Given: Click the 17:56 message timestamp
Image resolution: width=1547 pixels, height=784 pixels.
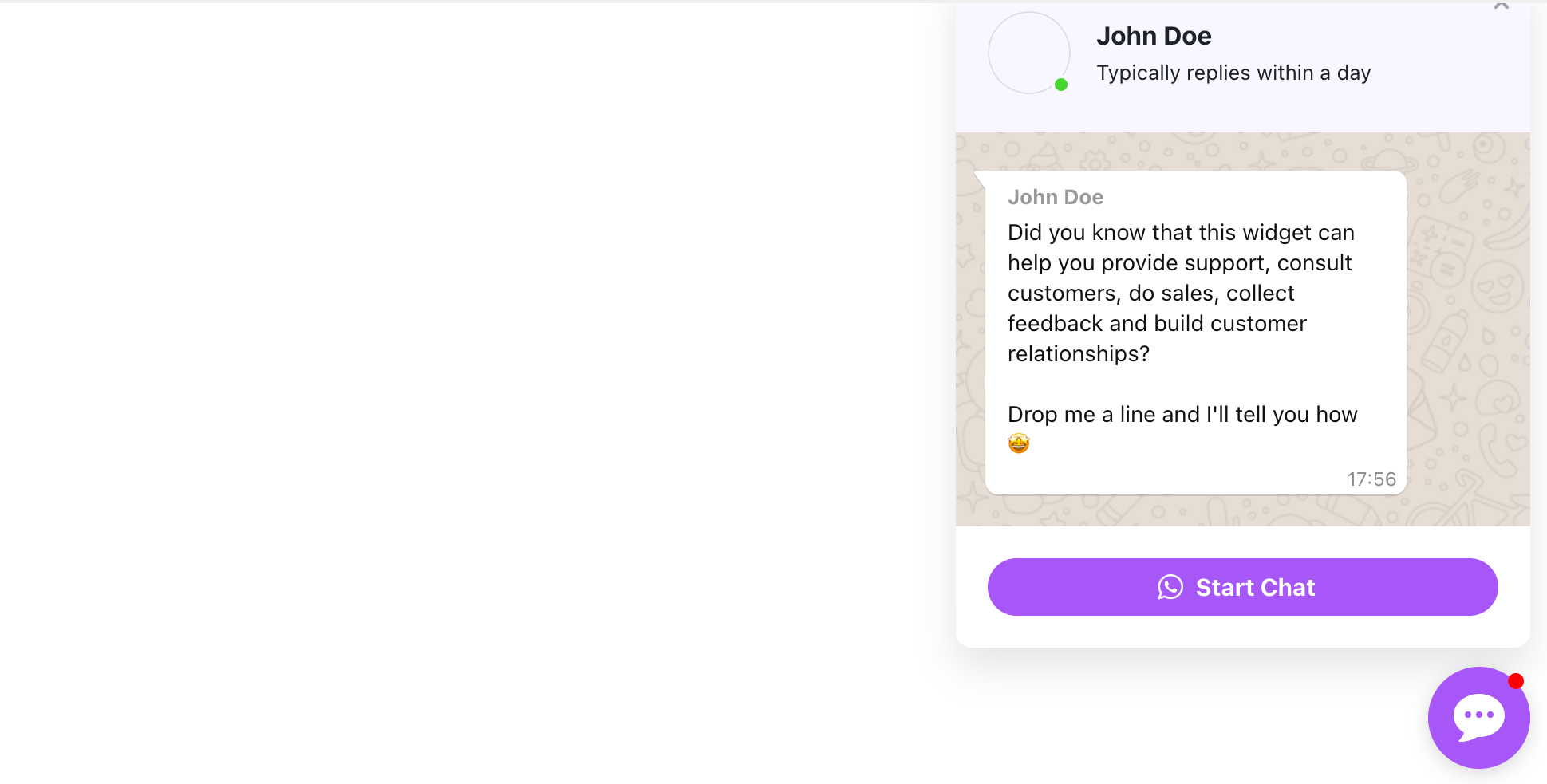Looking at the screenshot, I should tap(1371, 479).
